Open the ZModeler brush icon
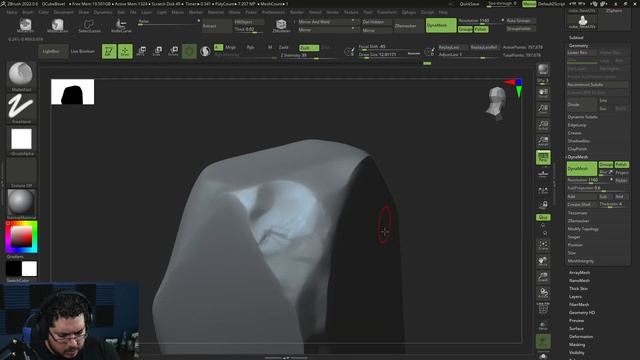 coord(281,25)
